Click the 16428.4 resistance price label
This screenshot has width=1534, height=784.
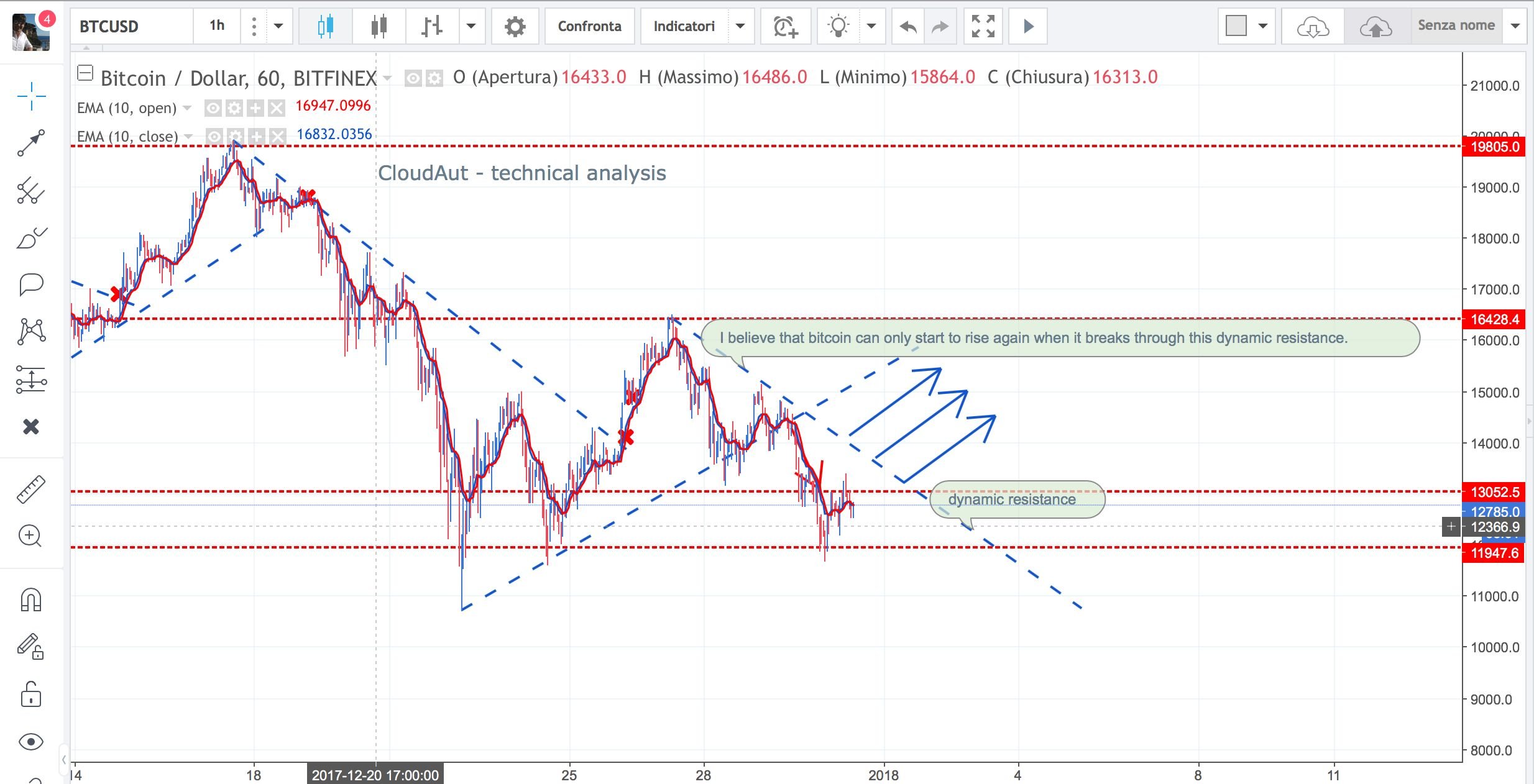coord(1494,319)
